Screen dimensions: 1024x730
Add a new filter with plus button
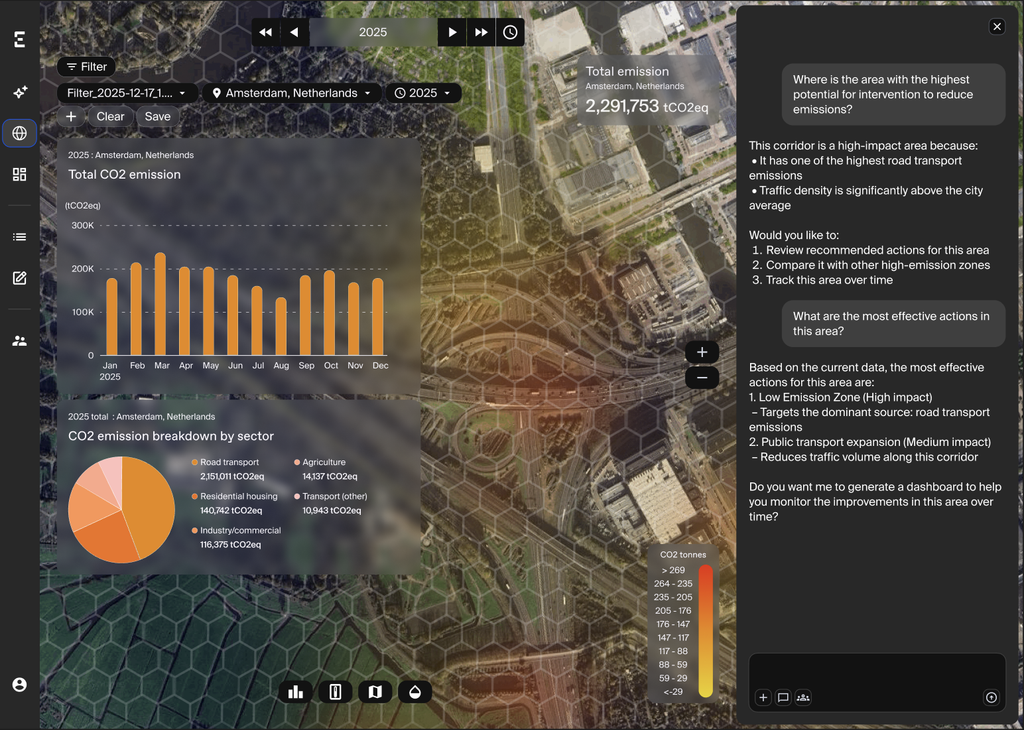[x=71, y=116]
